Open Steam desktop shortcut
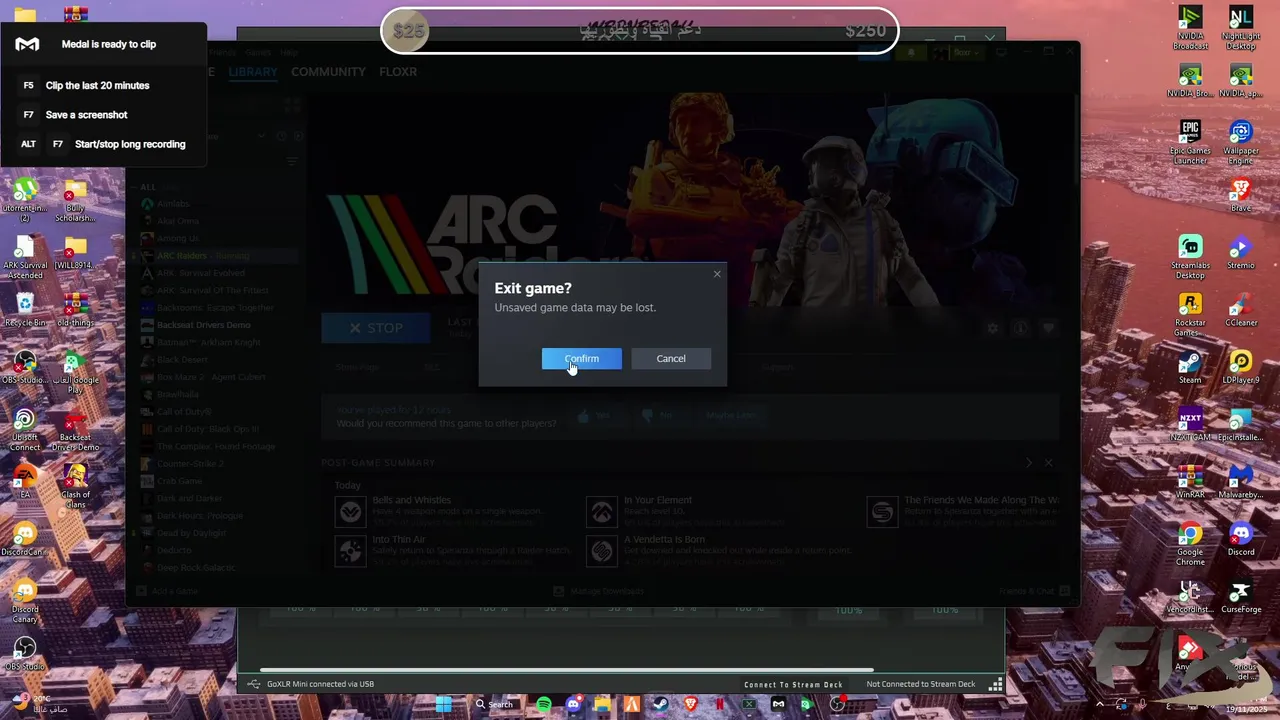 (1190, 367)
